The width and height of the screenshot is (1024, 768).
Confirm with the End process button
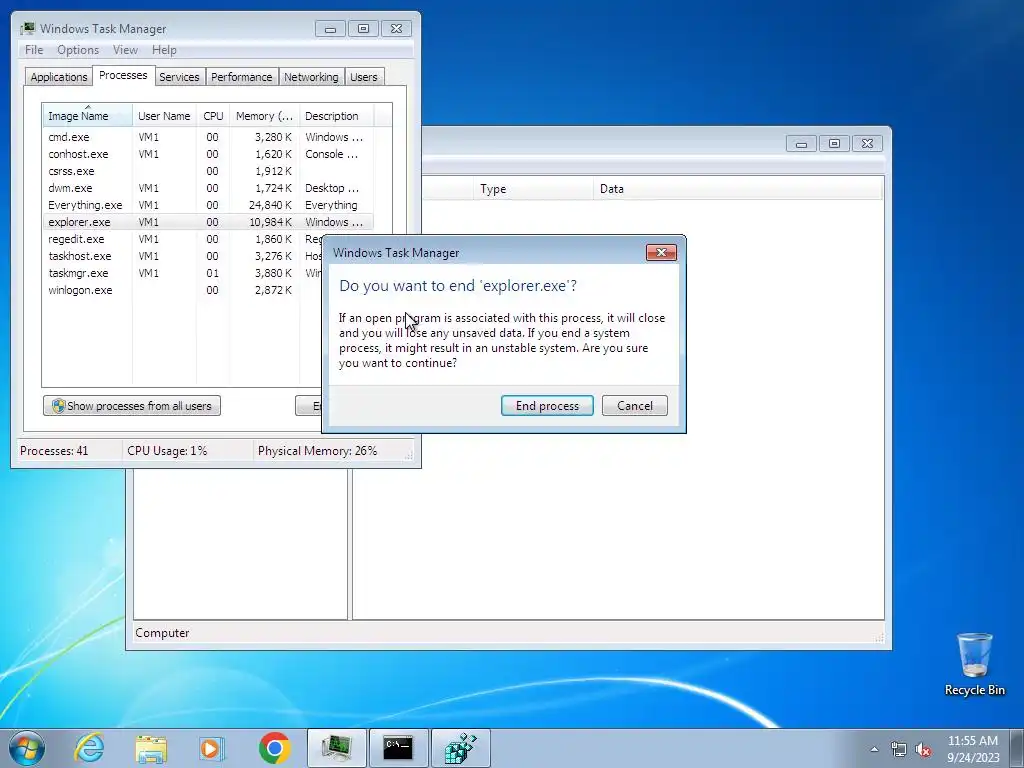tap(547, 406)
